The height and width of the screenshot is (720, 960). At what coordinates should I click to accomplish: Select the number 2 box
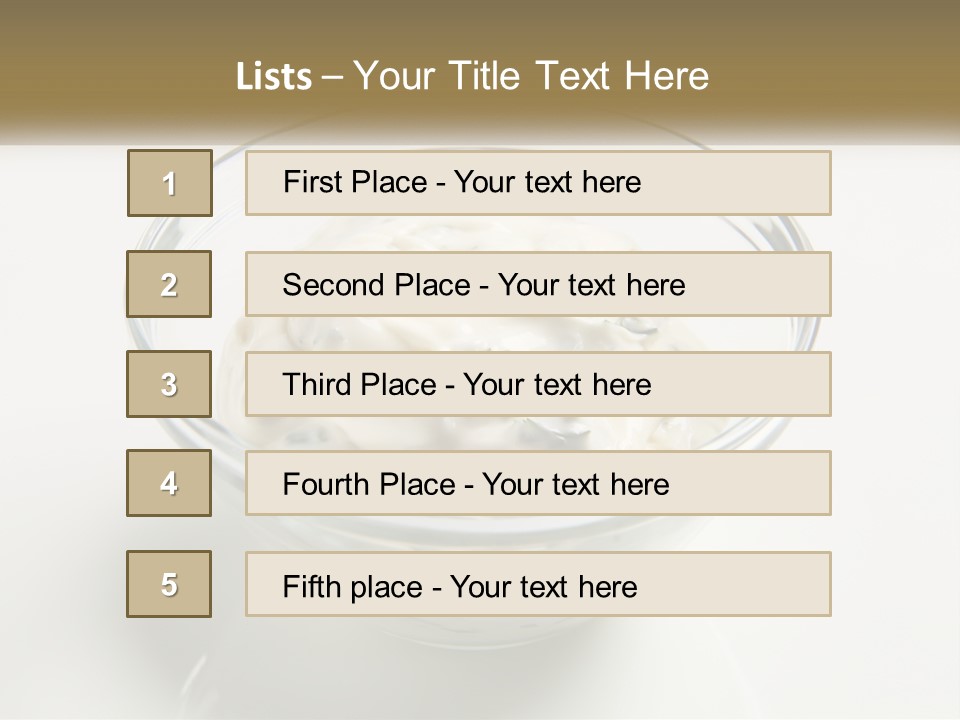click(x=169, y=284)
